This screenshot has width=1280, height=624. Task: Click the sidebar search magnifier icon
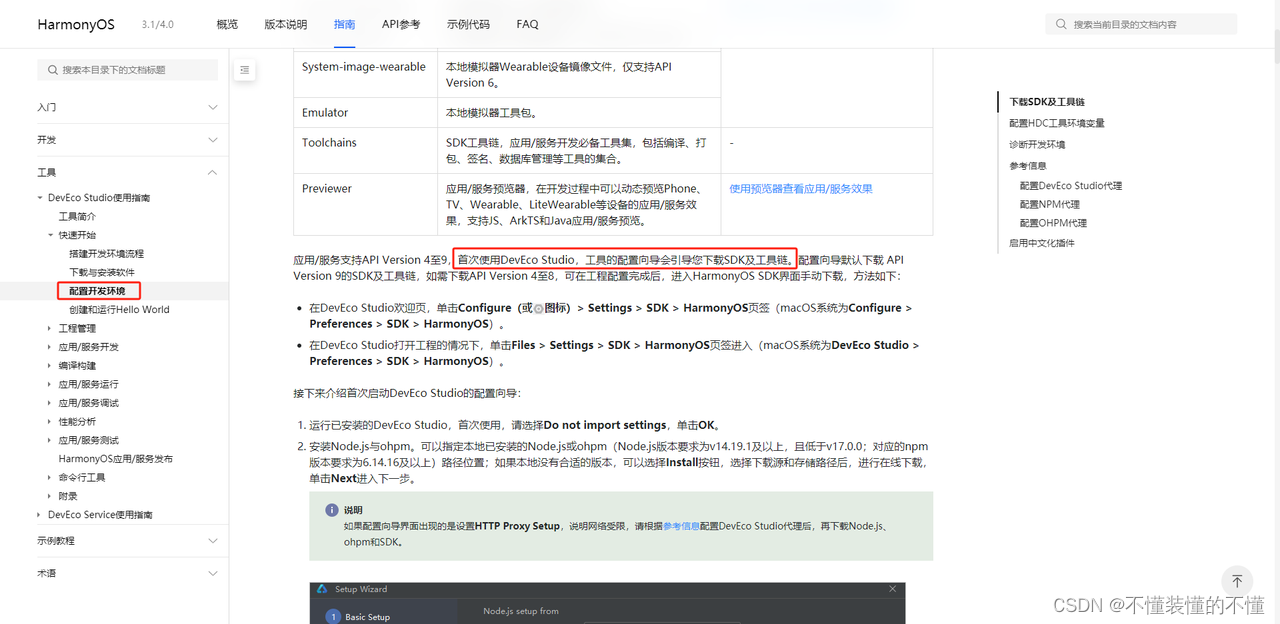pos(51,70)
